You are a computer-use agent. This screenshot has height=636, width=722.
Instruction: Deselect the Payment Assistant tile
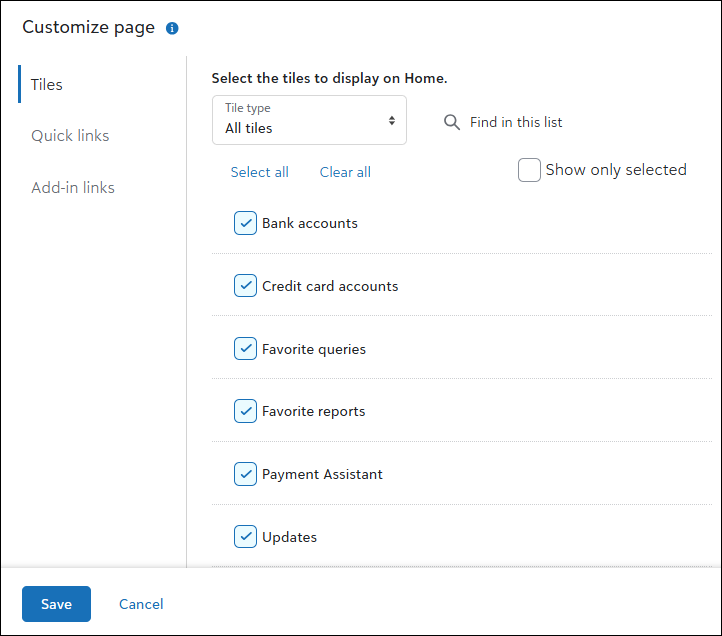point(245,474)
